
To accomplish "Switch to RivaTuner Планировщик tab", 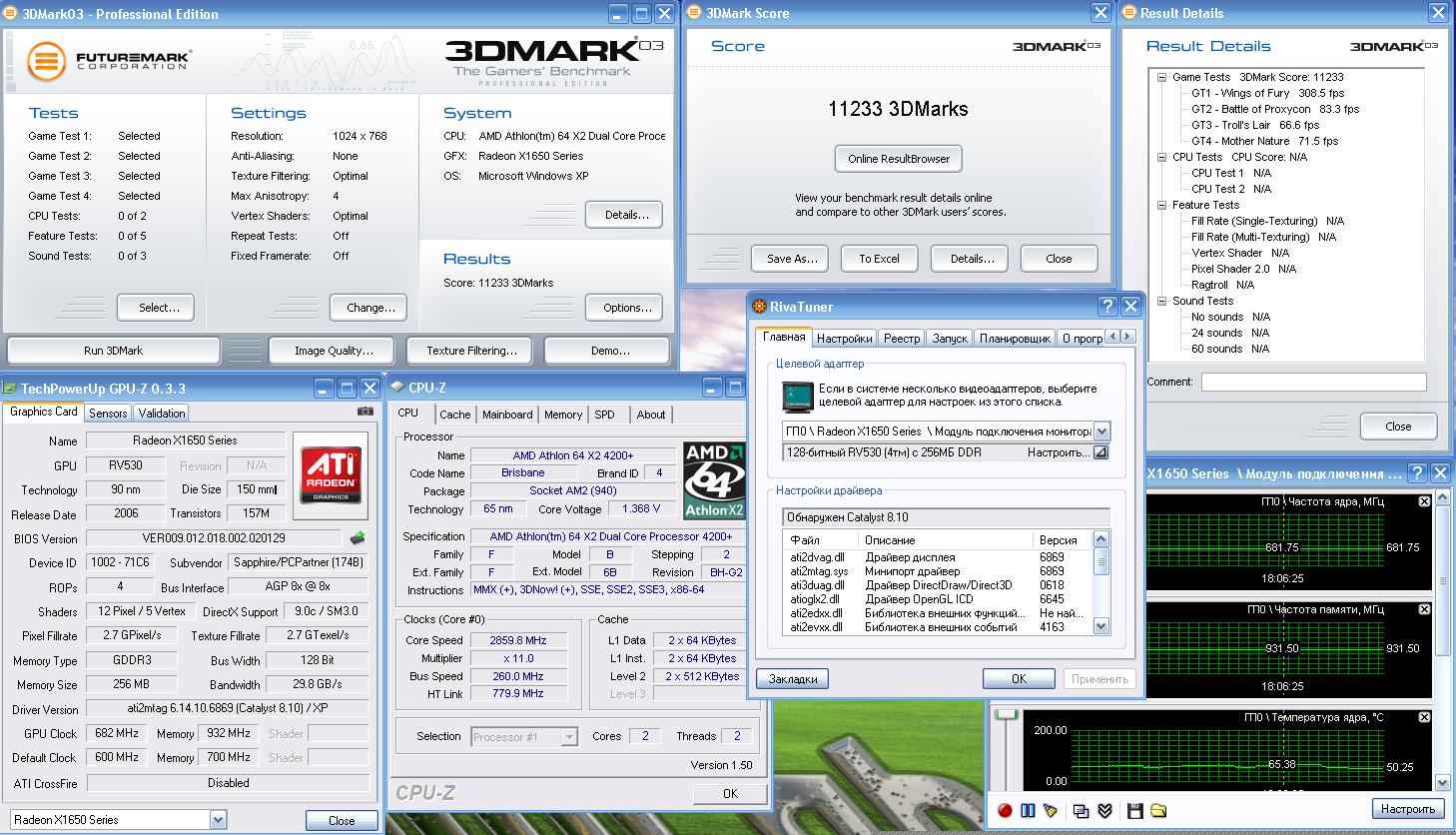I will 1014,339.
